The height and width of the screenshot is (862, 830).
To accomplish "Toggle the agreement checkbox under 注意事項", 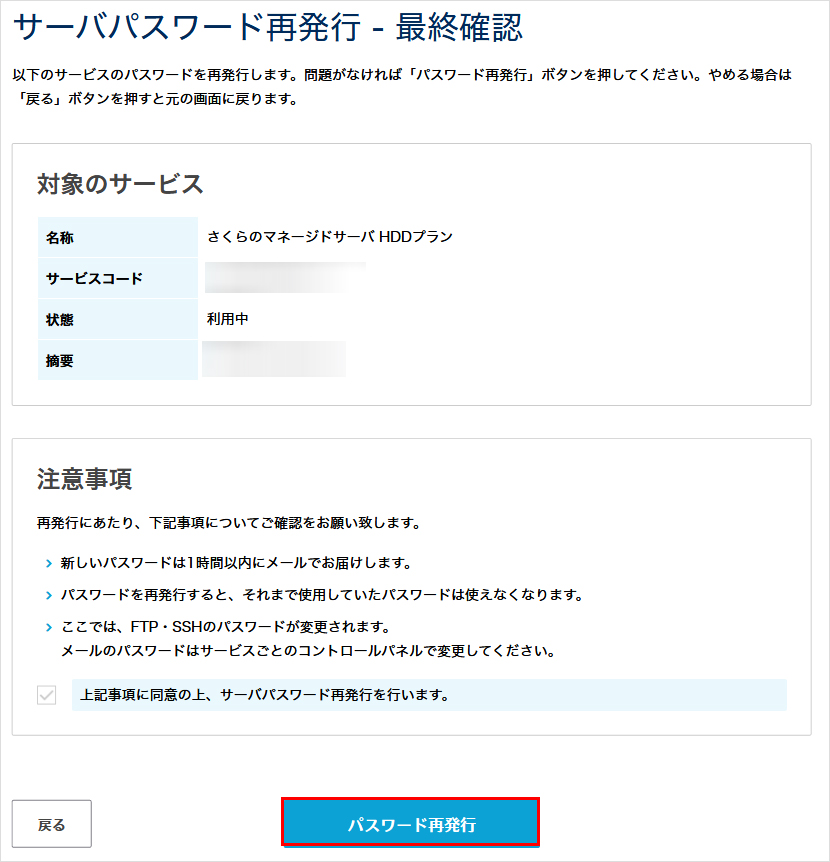I will (x=47, y=695).
